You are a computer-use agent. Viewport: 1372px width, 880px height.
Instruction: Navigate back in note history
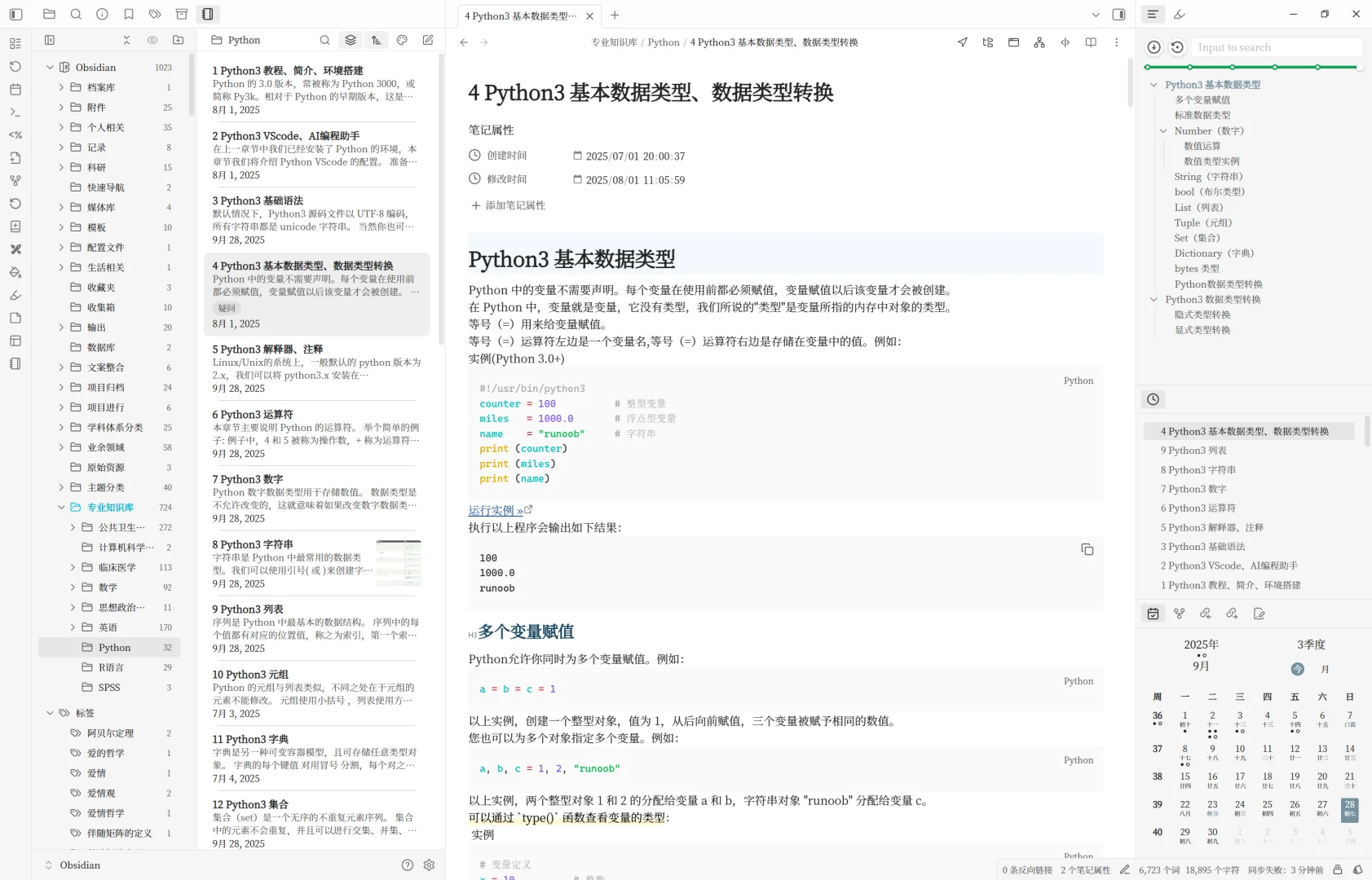pos(464,42)
